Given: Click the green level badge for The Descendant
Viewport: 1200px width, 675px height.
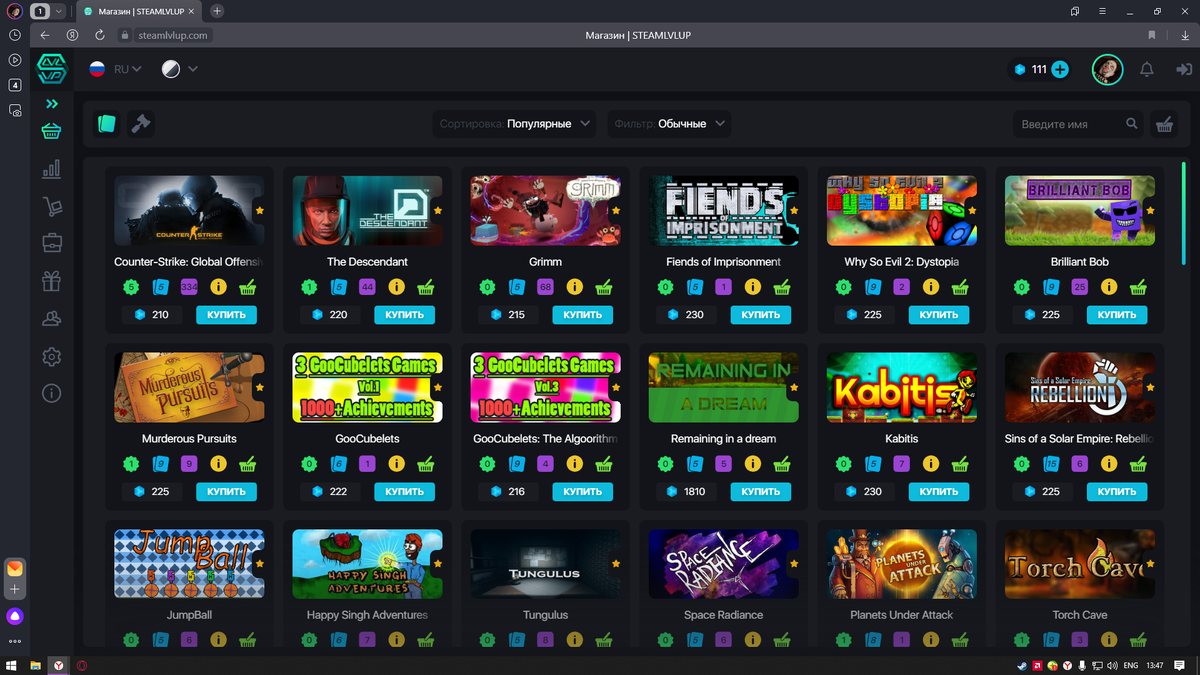Looking at the screenshot, I should click(x=309, y=287).
